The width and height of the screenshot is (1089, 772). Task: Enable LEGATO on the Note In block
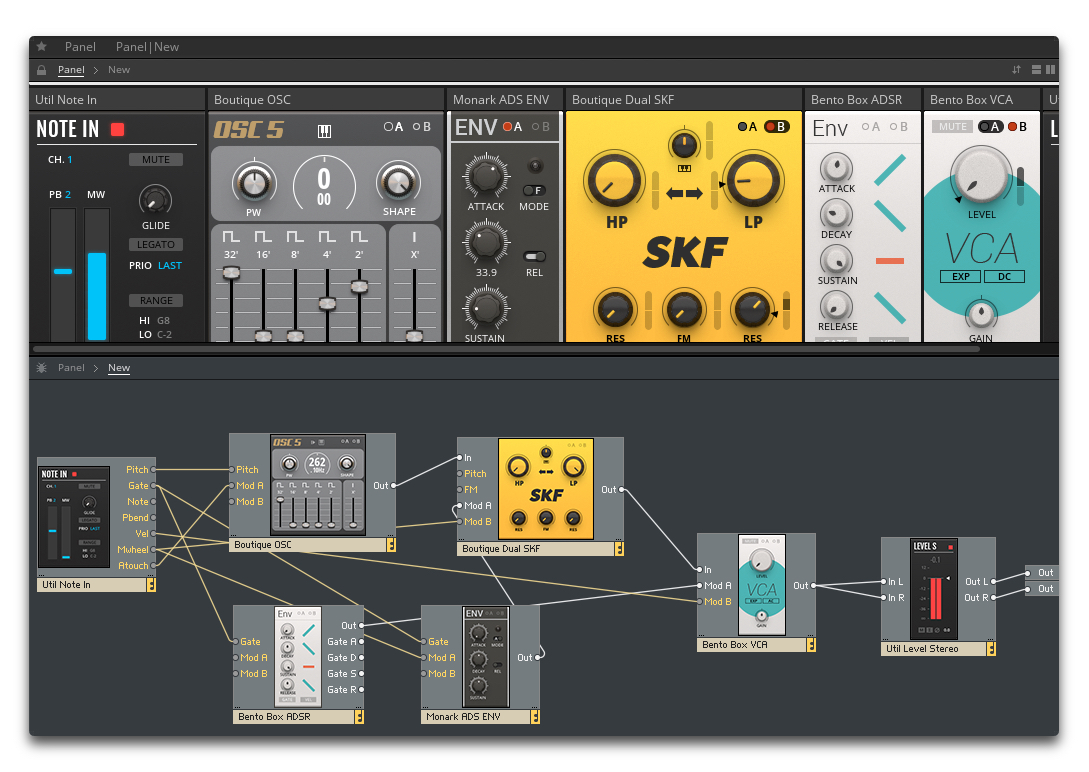click(155, 244)
